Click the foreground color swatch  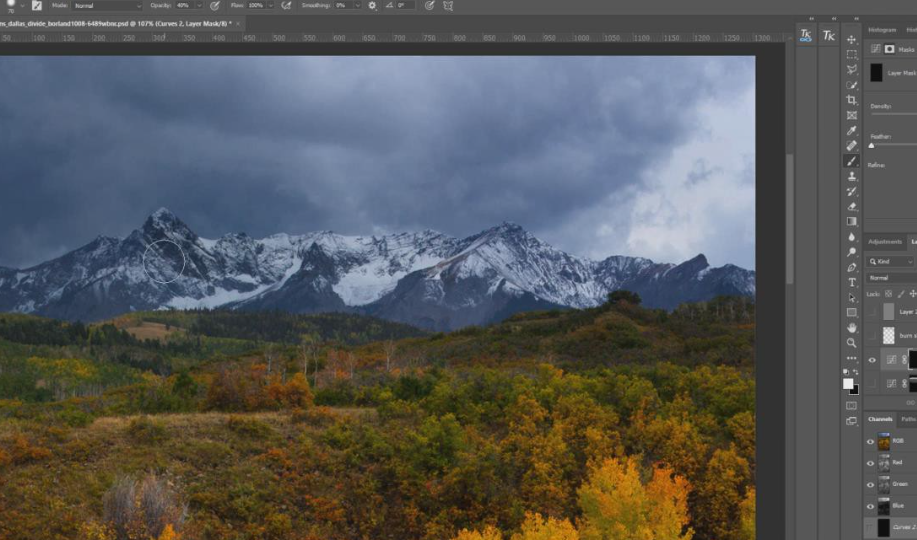pos(848,384)
